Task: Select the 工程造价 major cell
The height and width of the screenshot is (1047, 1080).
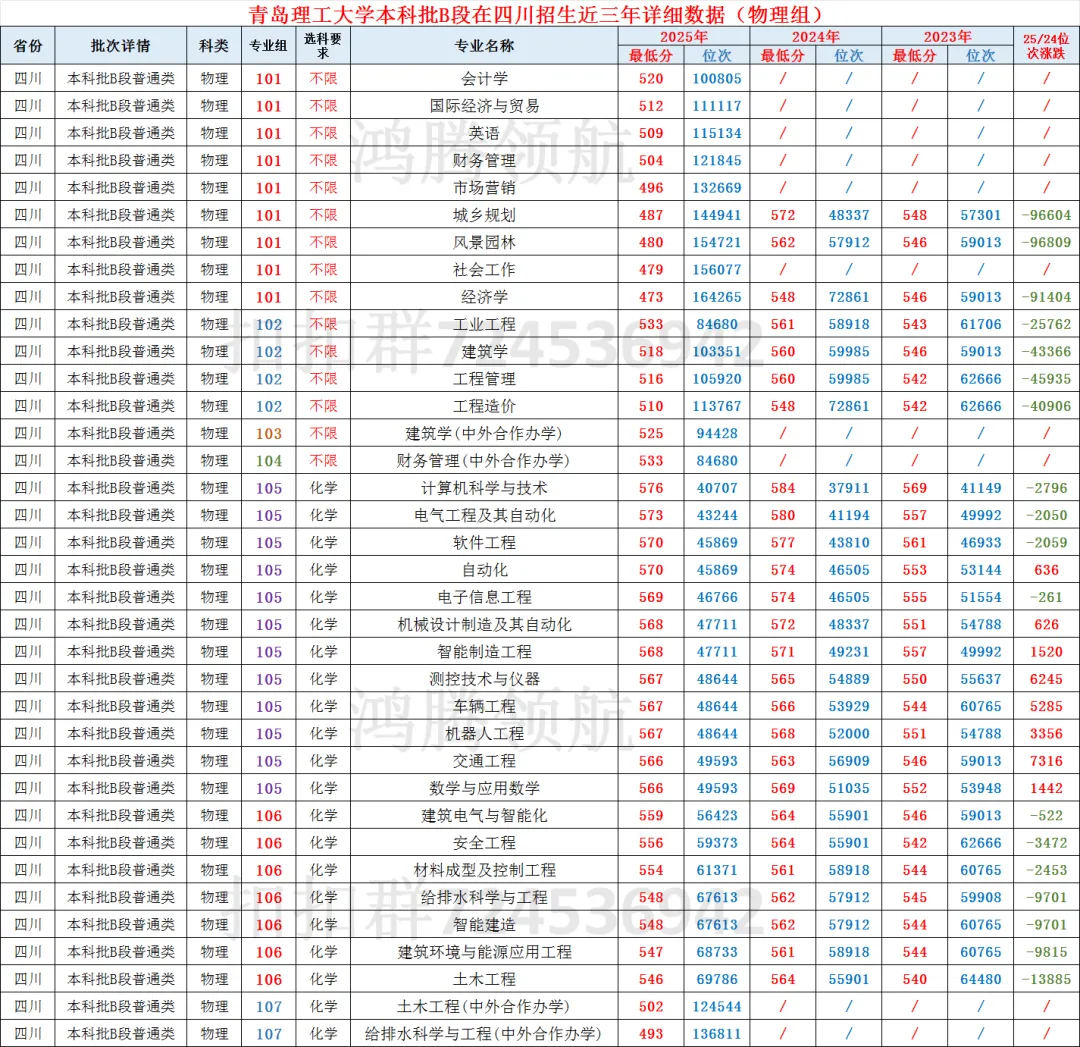Action: point(484,406)
